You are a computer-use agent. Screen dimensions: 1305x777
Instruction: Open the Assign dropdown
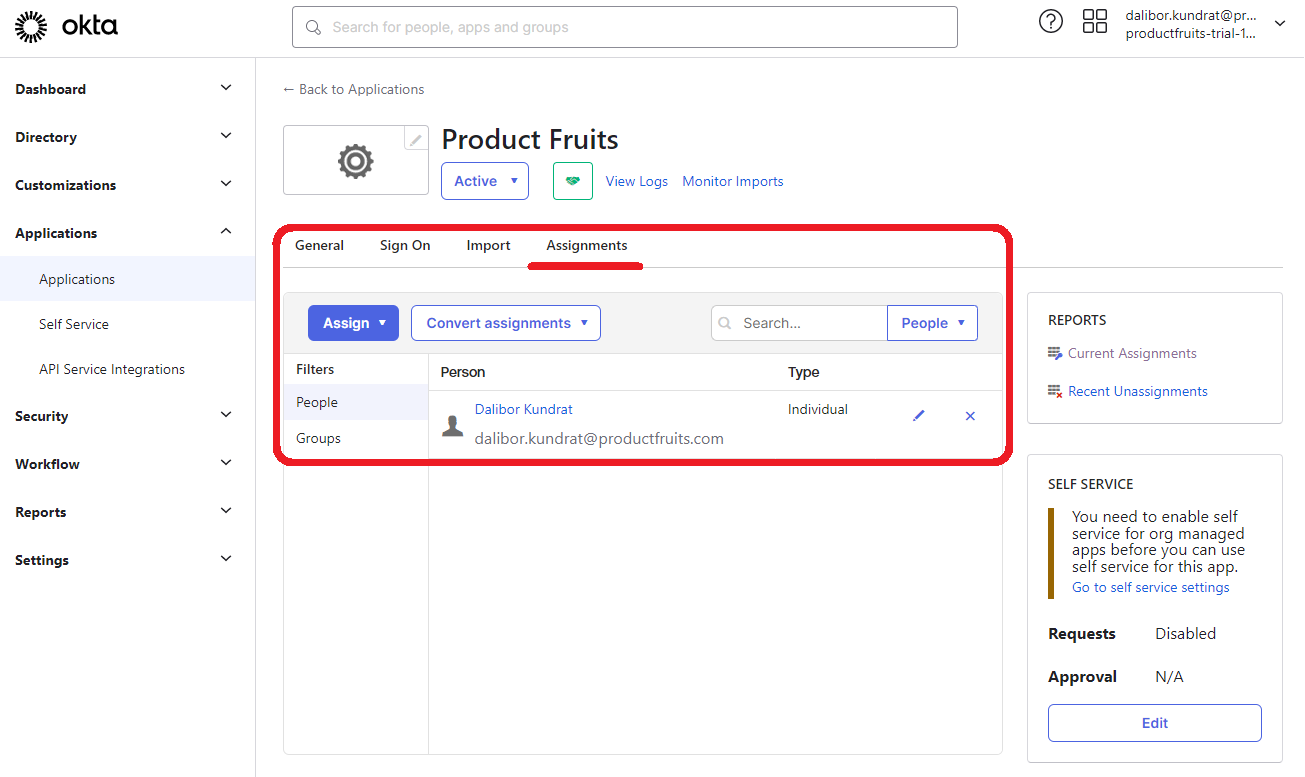click(352, 322)
